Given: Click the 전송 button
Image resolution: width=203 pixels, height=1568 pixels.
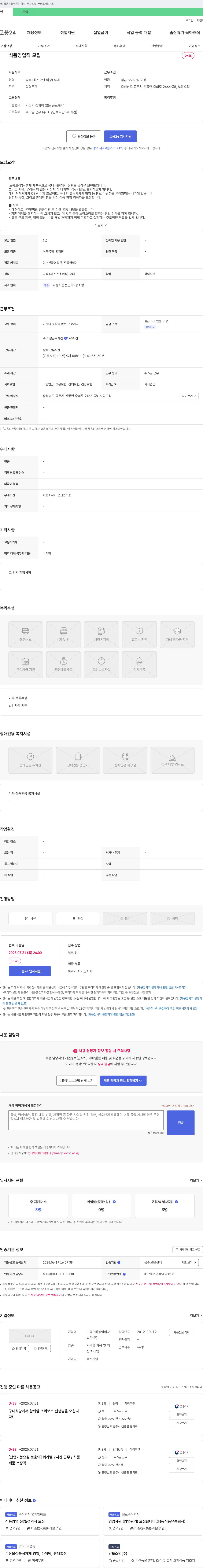Looking at the screenshot, I should pyautogui.click(x=180, y=1123).
